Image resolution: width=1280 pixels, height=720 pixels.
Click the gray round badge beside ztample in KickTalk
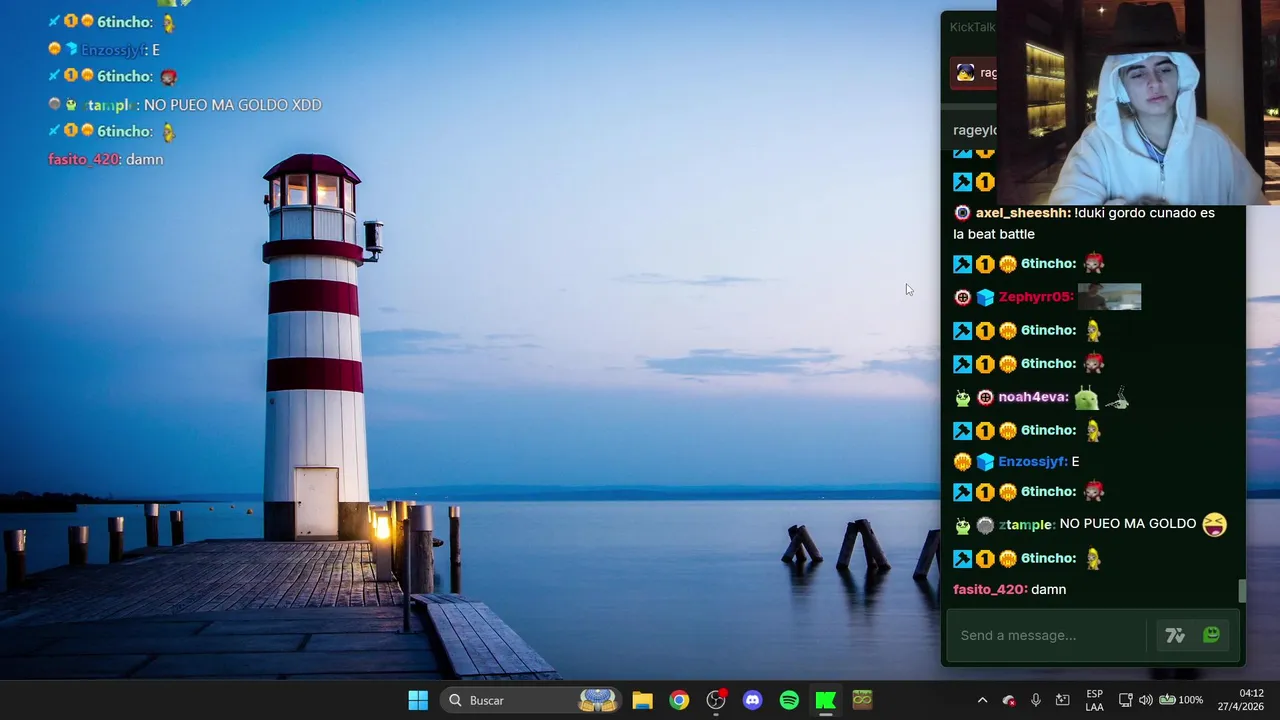[985, 525]
